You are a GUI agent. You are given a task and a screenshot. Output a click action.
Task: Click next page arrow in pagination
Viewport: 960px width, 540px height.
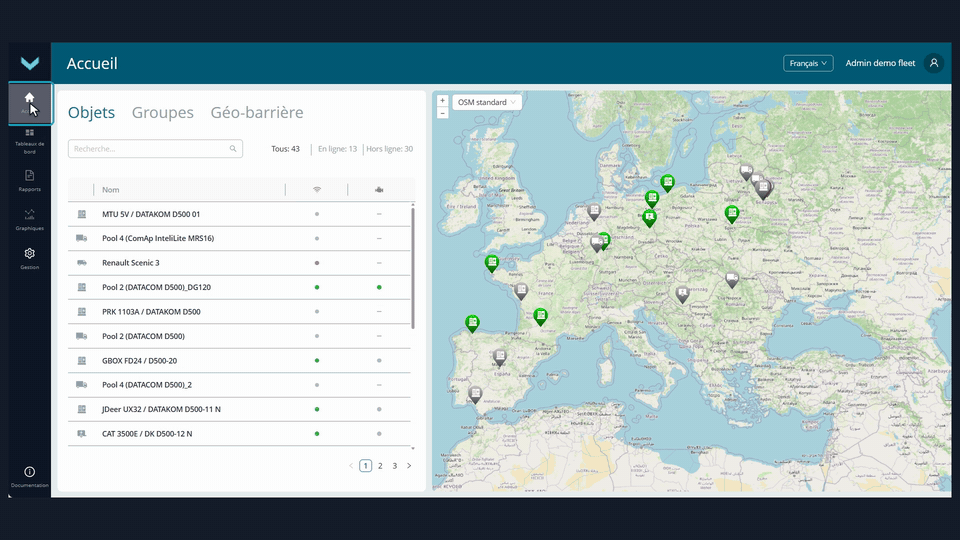tap(410, 466)
